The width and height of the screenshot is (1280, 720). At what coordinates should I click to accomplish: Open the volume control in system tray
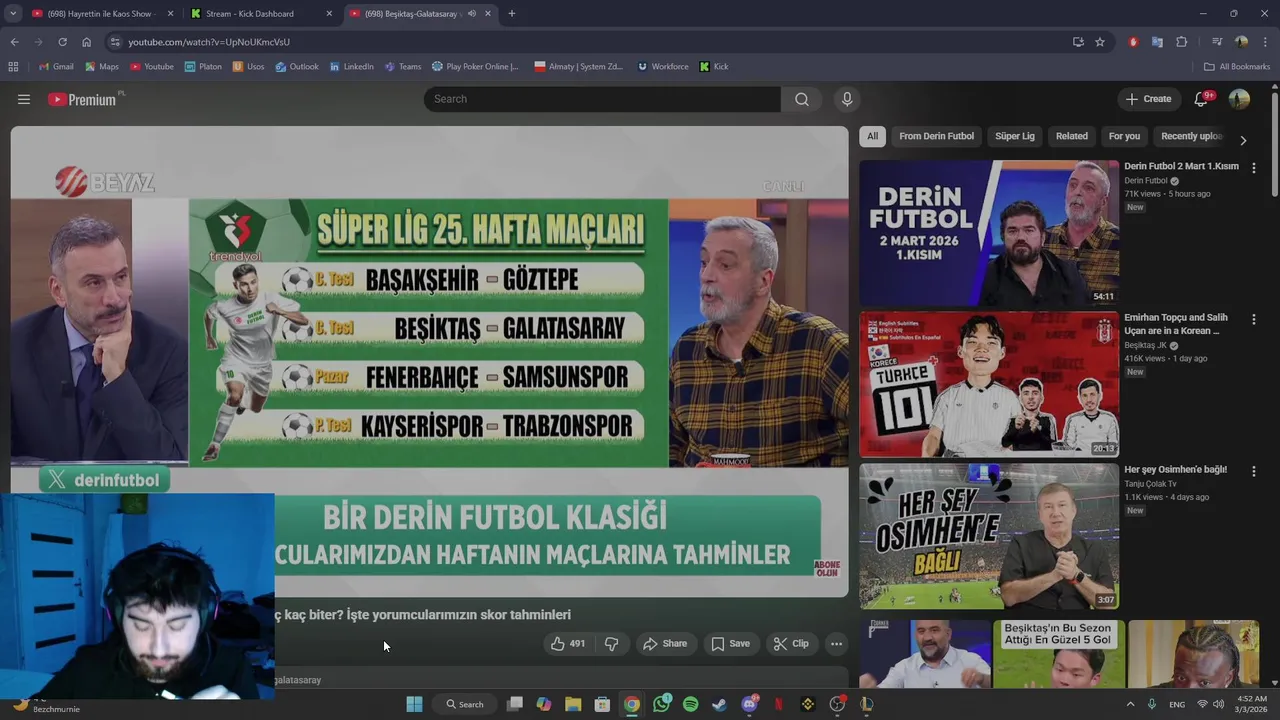[1218, 704]
